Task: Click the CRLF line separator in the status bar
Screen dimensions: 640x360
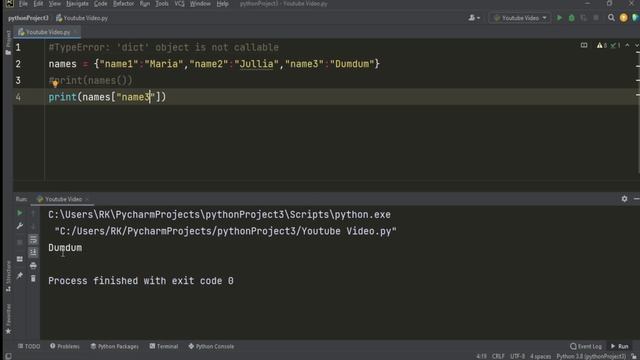Action: pos(498,356)
